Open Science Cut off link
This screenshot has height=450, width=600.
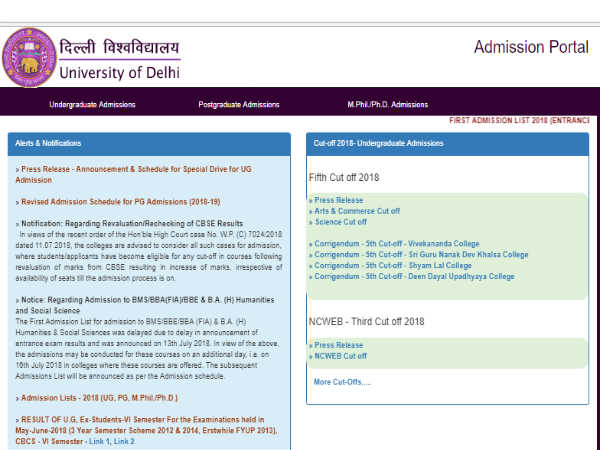[343, 222]
